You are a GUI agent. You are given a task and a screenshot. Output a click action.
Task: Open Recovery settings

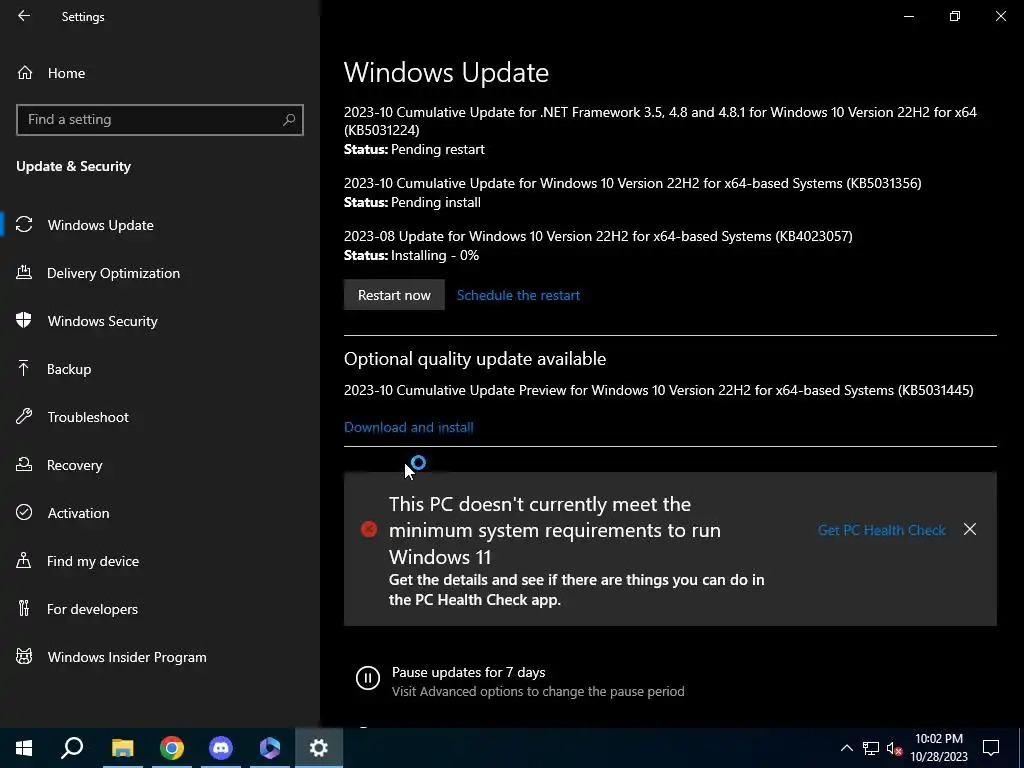[74, 465]
